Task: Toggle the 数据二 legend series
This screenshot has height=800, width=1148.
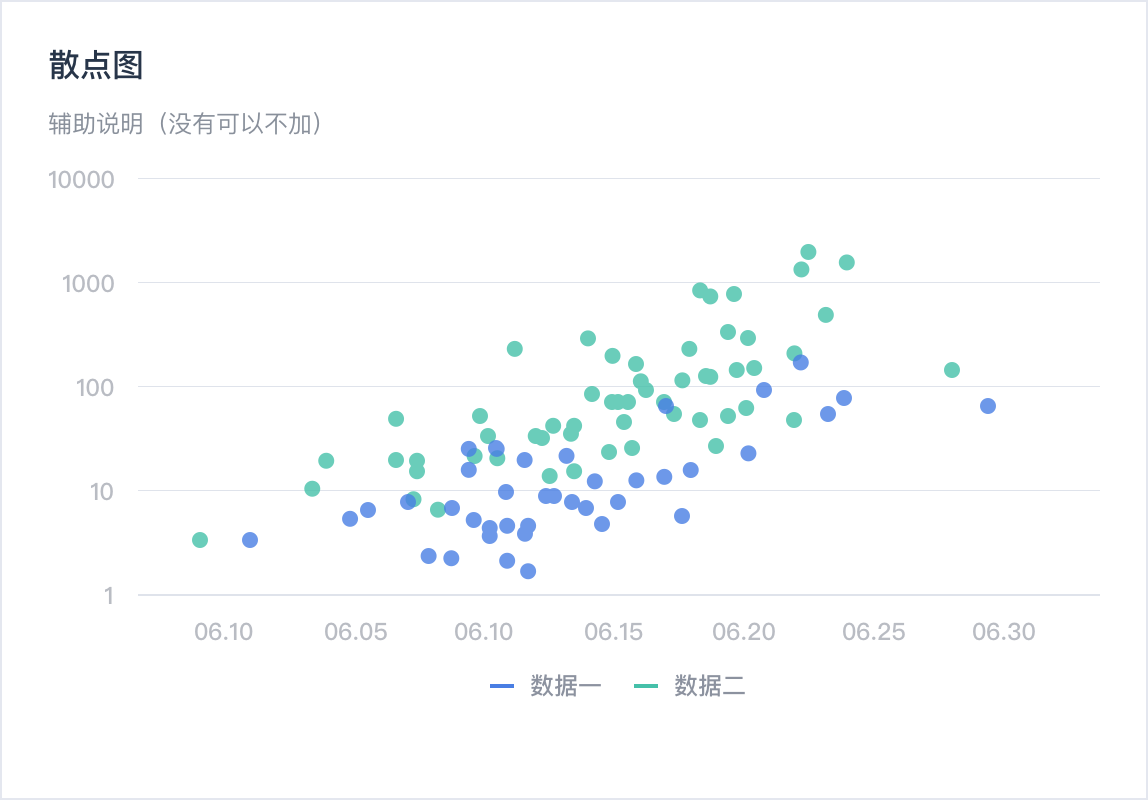Action: (x=709, y=686)
